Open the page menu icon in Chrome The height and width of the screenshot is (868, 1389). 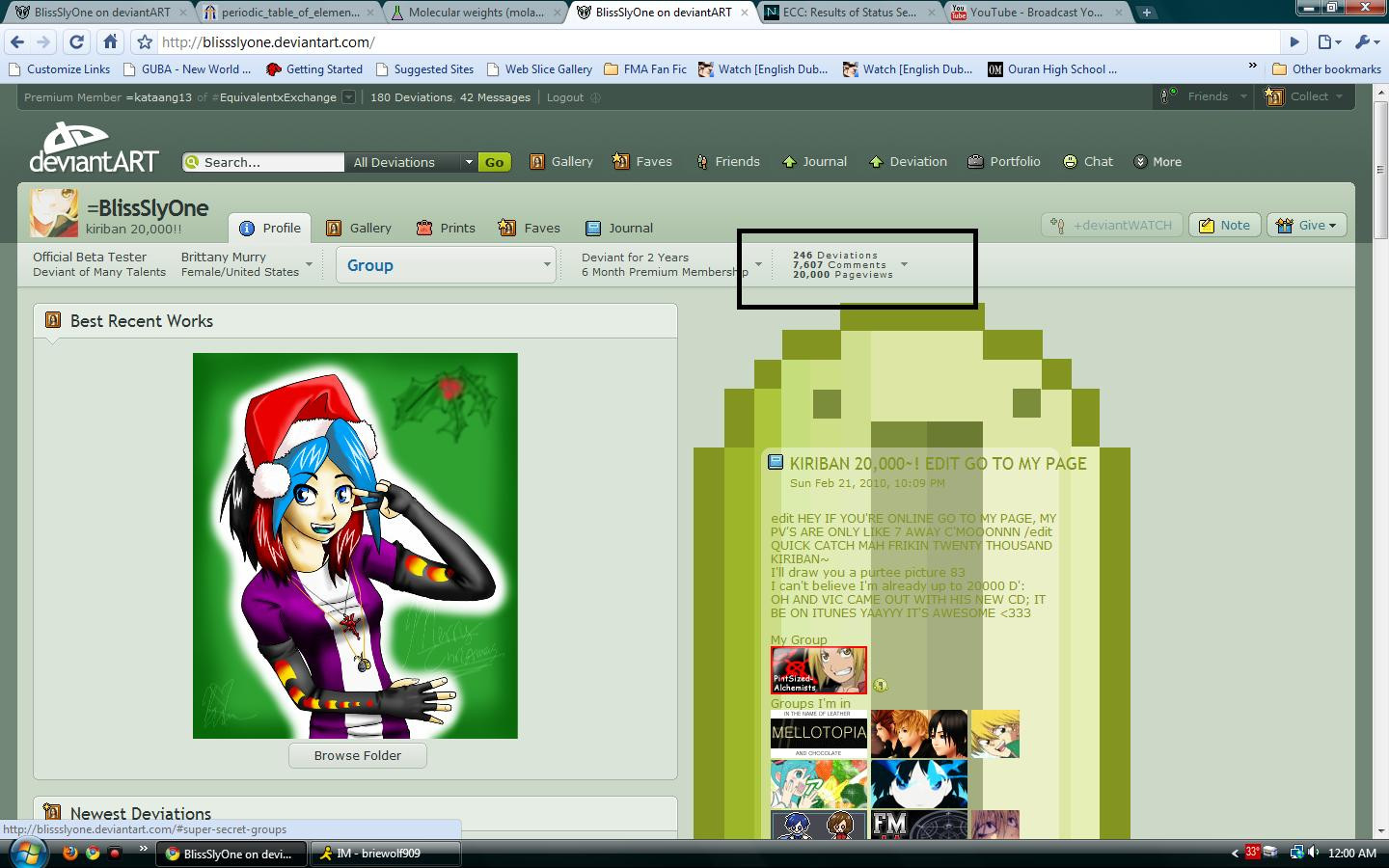pyautogui.click(x=1329, y=42)
